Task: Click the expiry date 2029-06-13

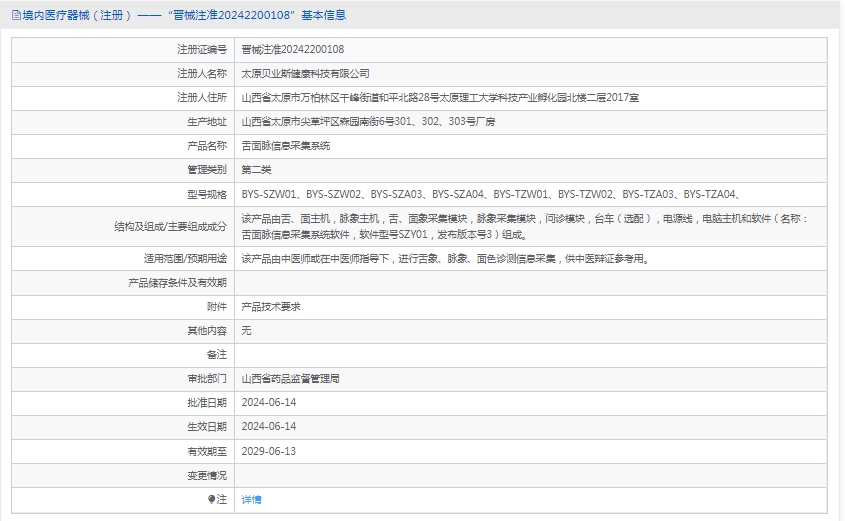Action: (269, 451)
